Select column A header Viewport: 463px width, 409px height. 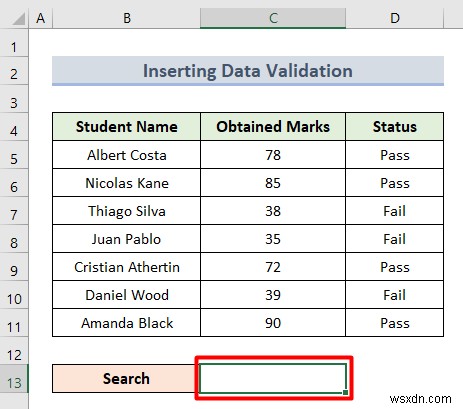pyautogui.click(x=41, y=18)
